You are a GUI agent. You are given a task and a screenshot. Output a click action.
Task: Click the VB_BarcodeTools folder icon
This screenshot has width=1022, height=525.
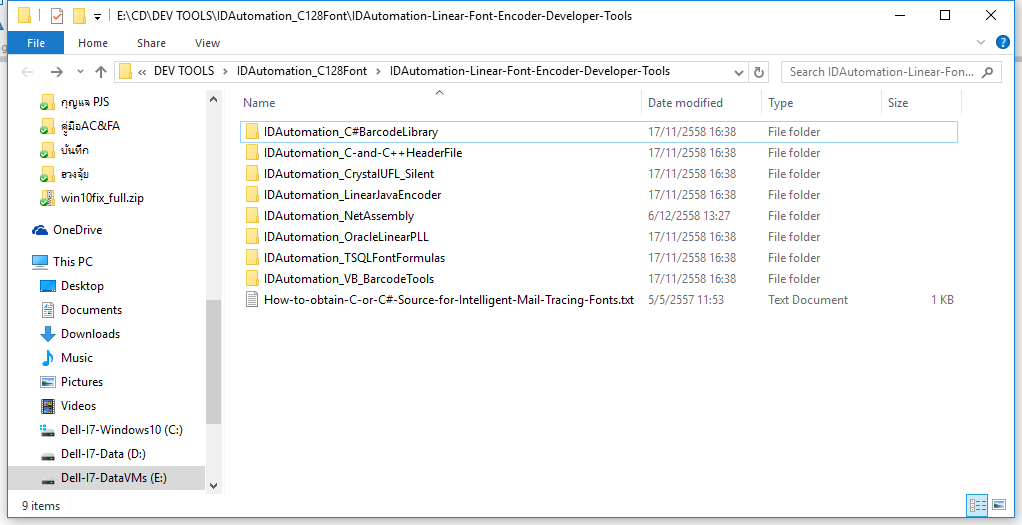pyautogui.click(x=252, y=278)
